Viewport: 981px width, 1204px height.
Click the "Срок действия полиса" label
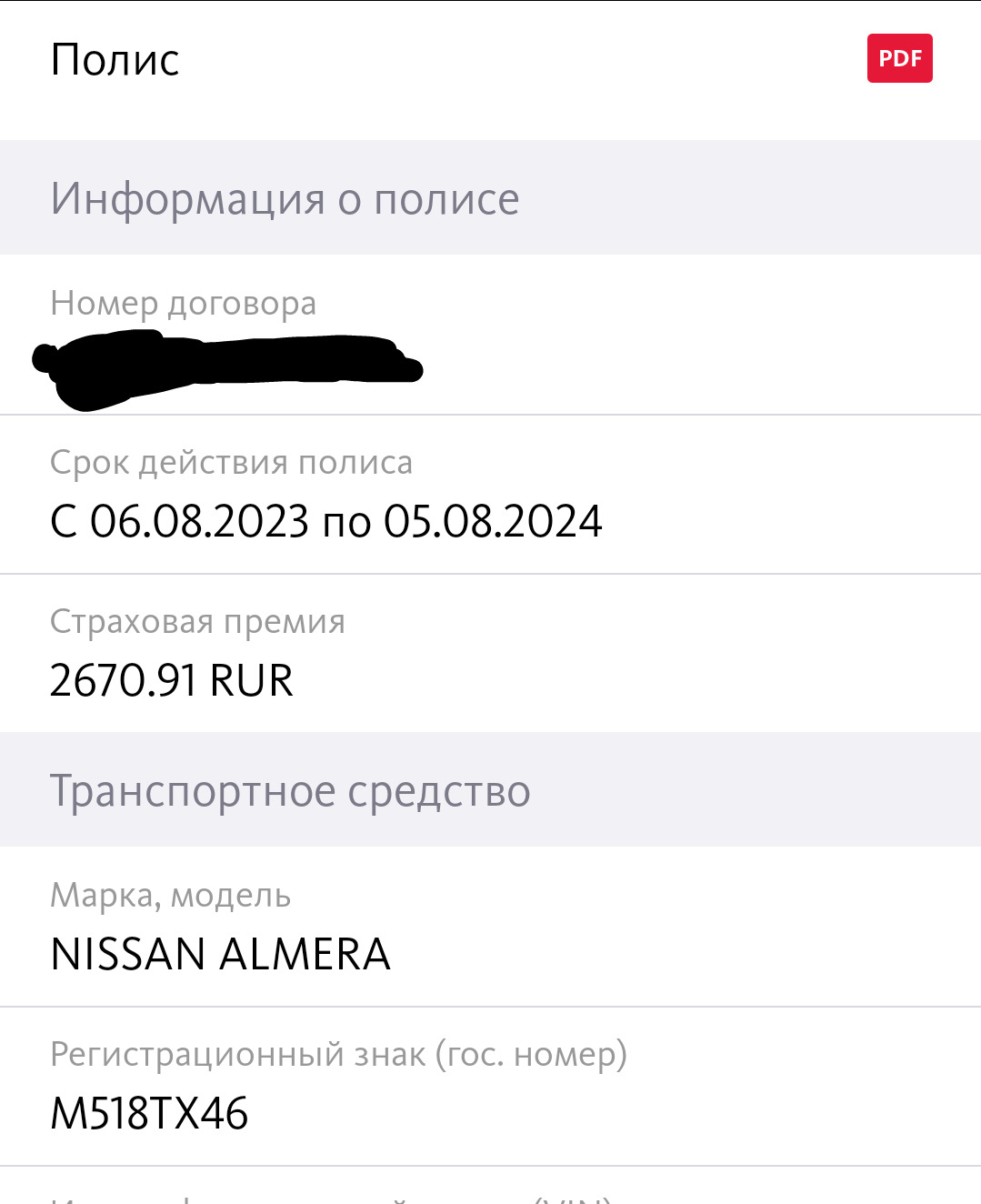(x=231, y=462)
